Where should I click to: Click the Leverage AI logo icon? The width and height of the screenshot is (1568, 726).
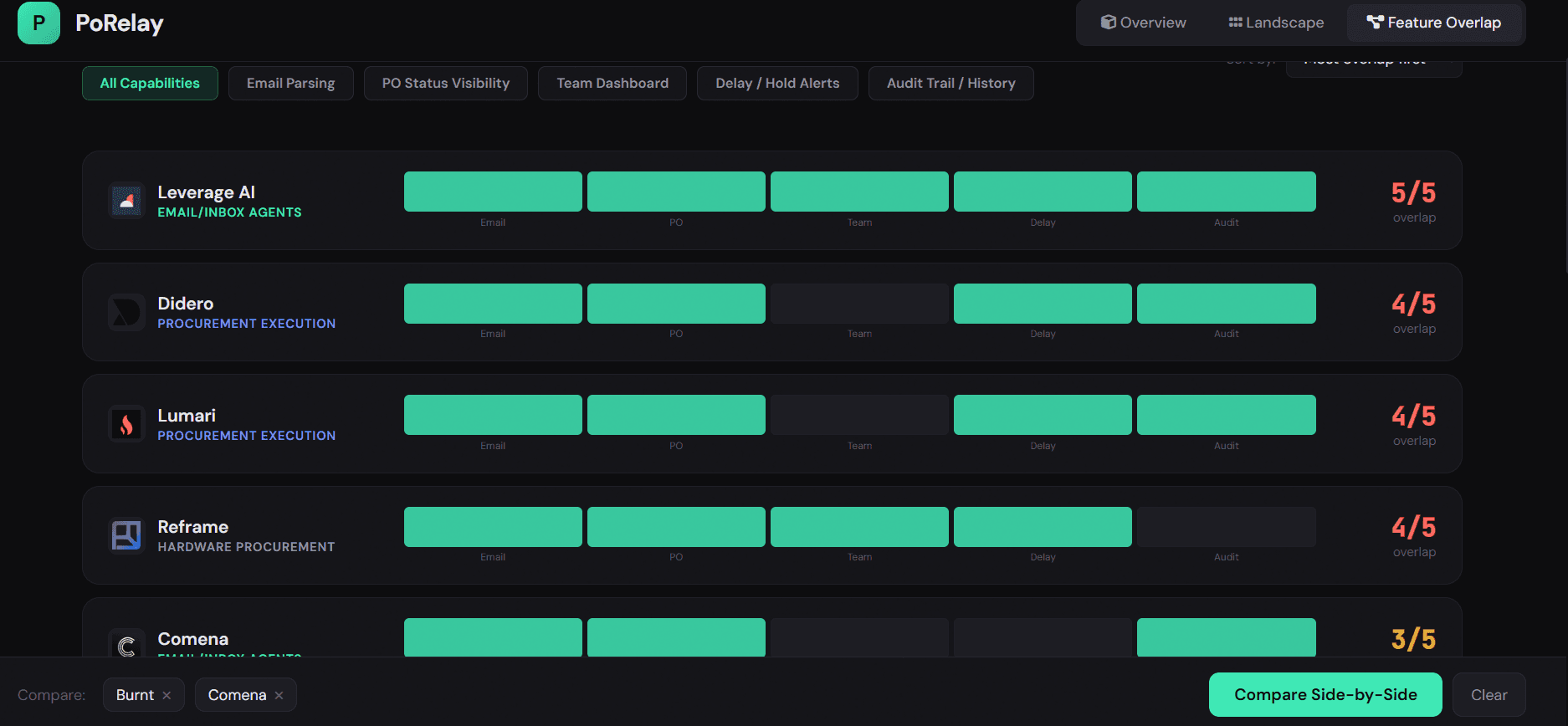click(126, 201)
